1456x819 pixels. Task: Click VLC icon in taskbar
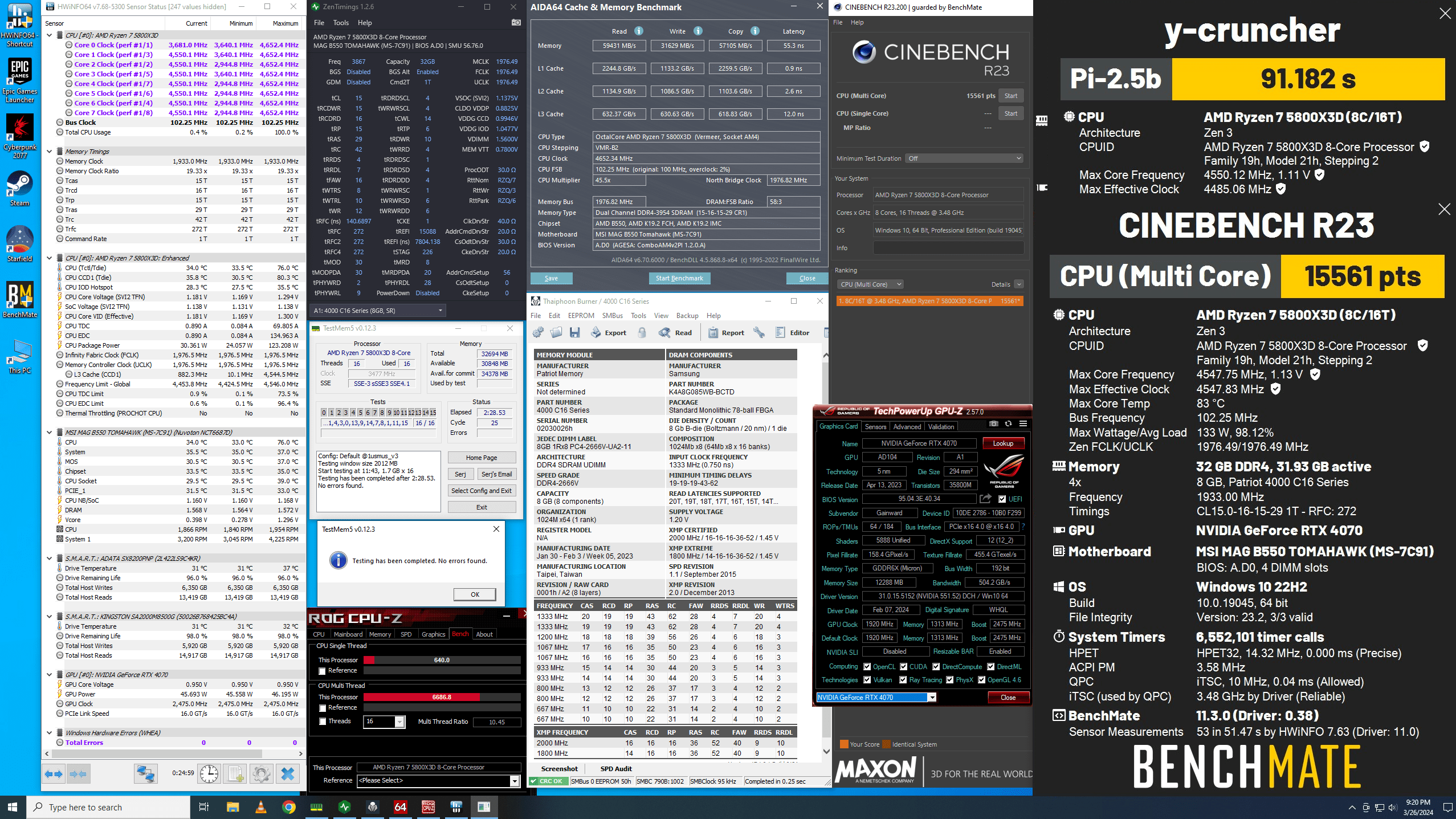[x=260, y=807]
